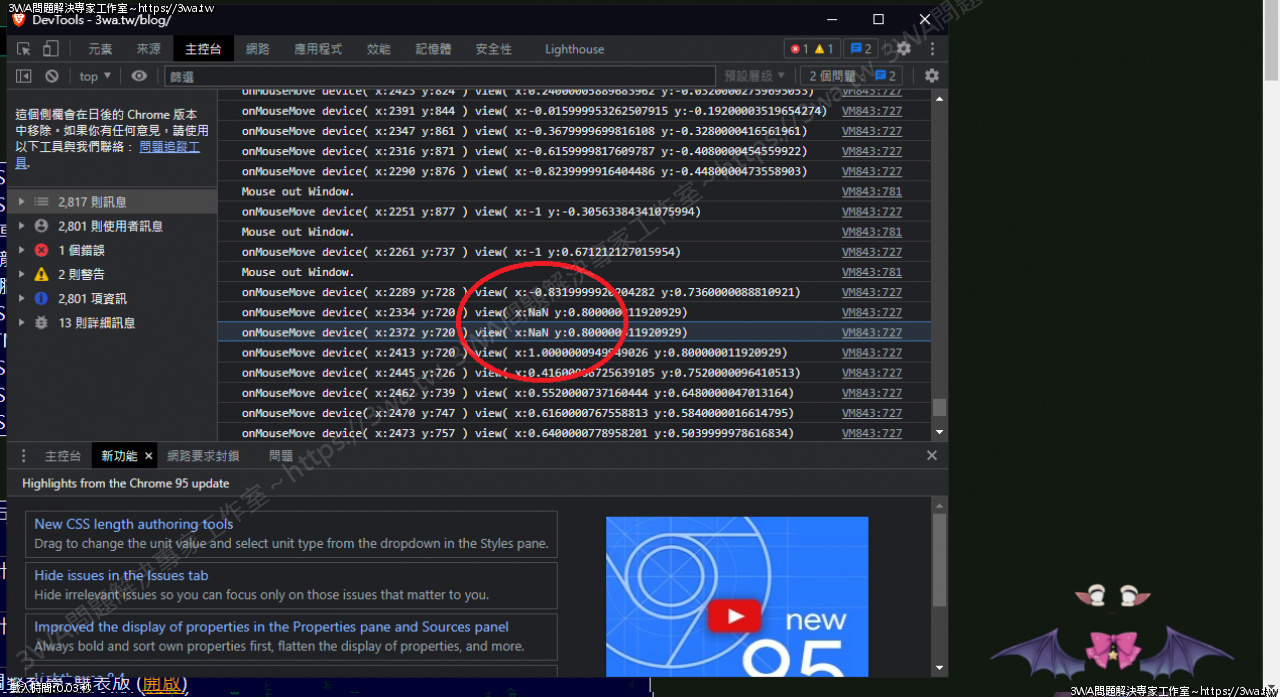Open DevTools settings gear in the top bar
Screen dimensions: 1280x697
pyautogui.click(x=903, y=49)
